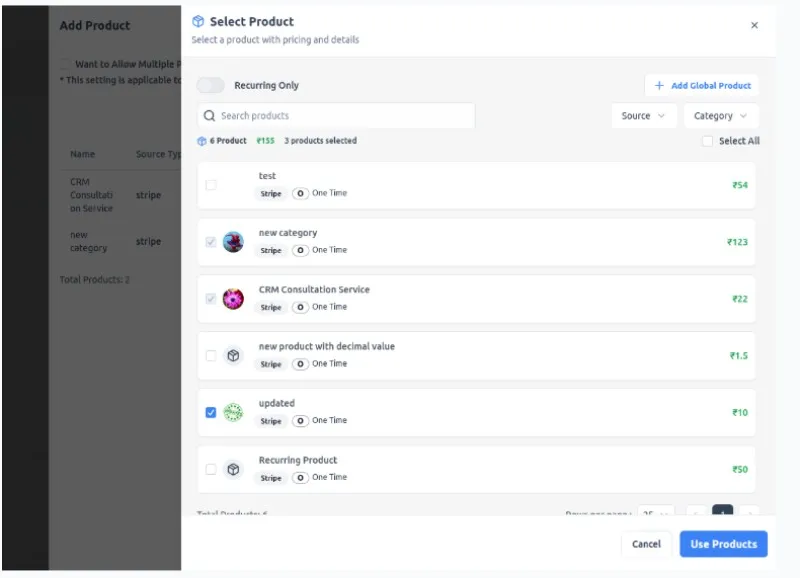
Task: Click the One Time icon in new category row
Action: point(301,250)
